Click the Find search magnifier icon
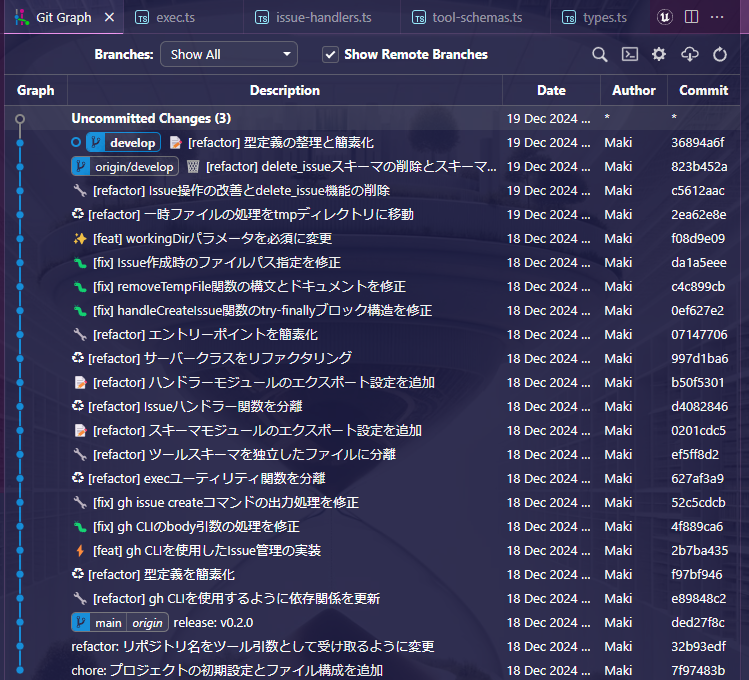 click(600, 55)
